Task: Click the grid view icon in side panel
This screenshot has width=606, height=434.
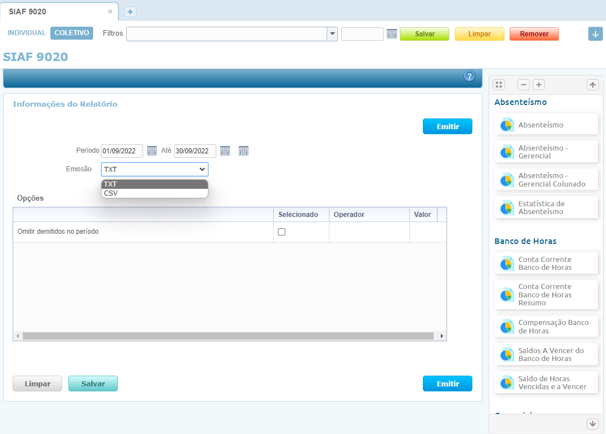Action: coord(499,85)
